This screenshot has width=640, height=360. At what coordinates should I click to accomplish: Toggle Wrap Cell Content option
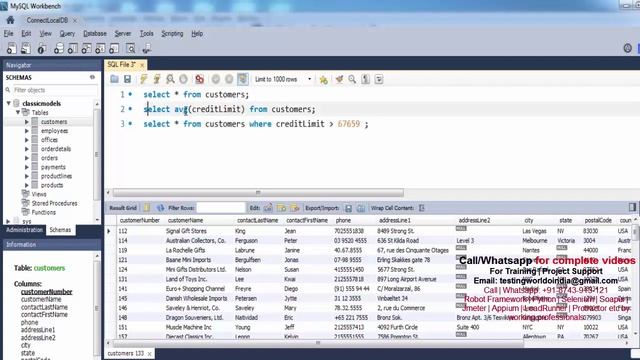422,208
